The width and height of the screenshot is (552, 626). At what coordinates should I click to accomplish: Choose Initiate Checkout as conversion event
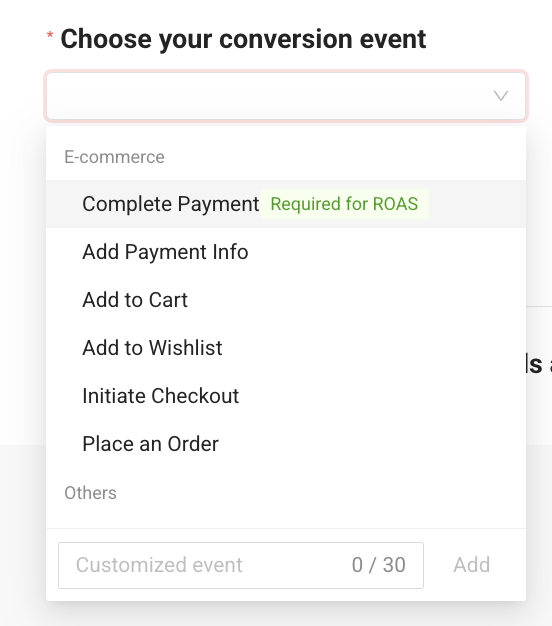point(286,396)
